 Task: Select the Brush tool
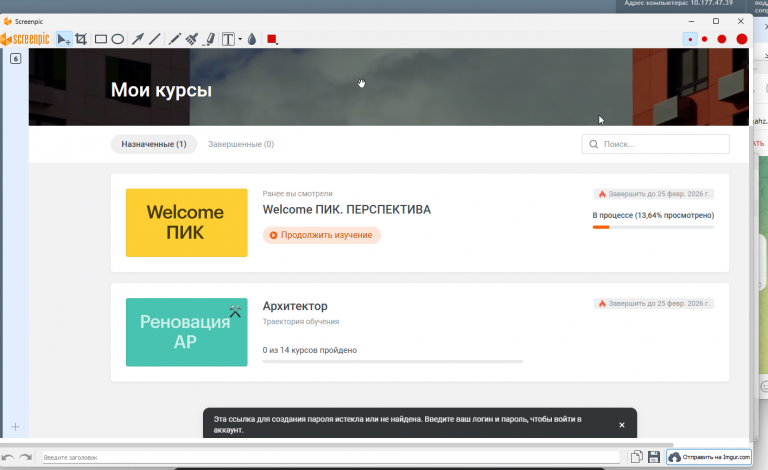192,39
